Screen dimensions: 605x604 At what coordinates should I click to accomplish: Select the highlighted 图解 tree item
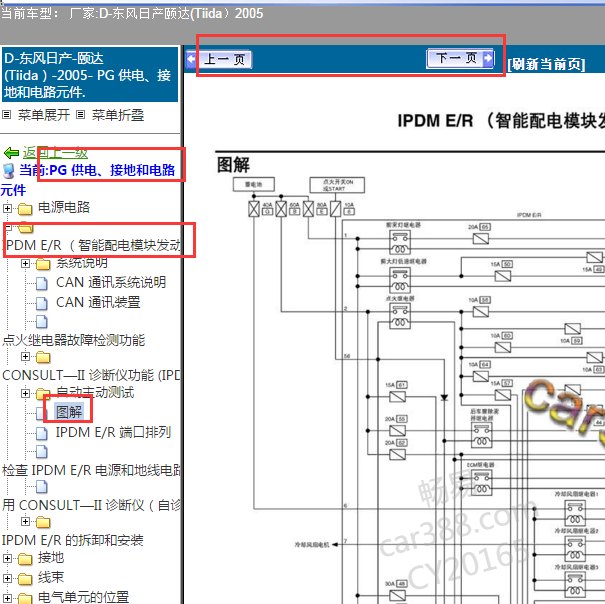[x=69, y=412]
